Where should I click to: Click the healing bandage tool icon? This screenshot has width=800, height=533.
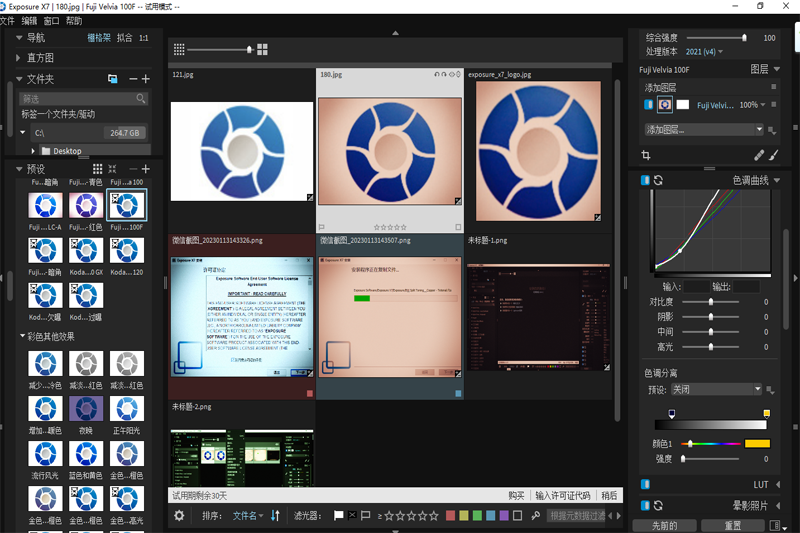(x=759, y=156)
